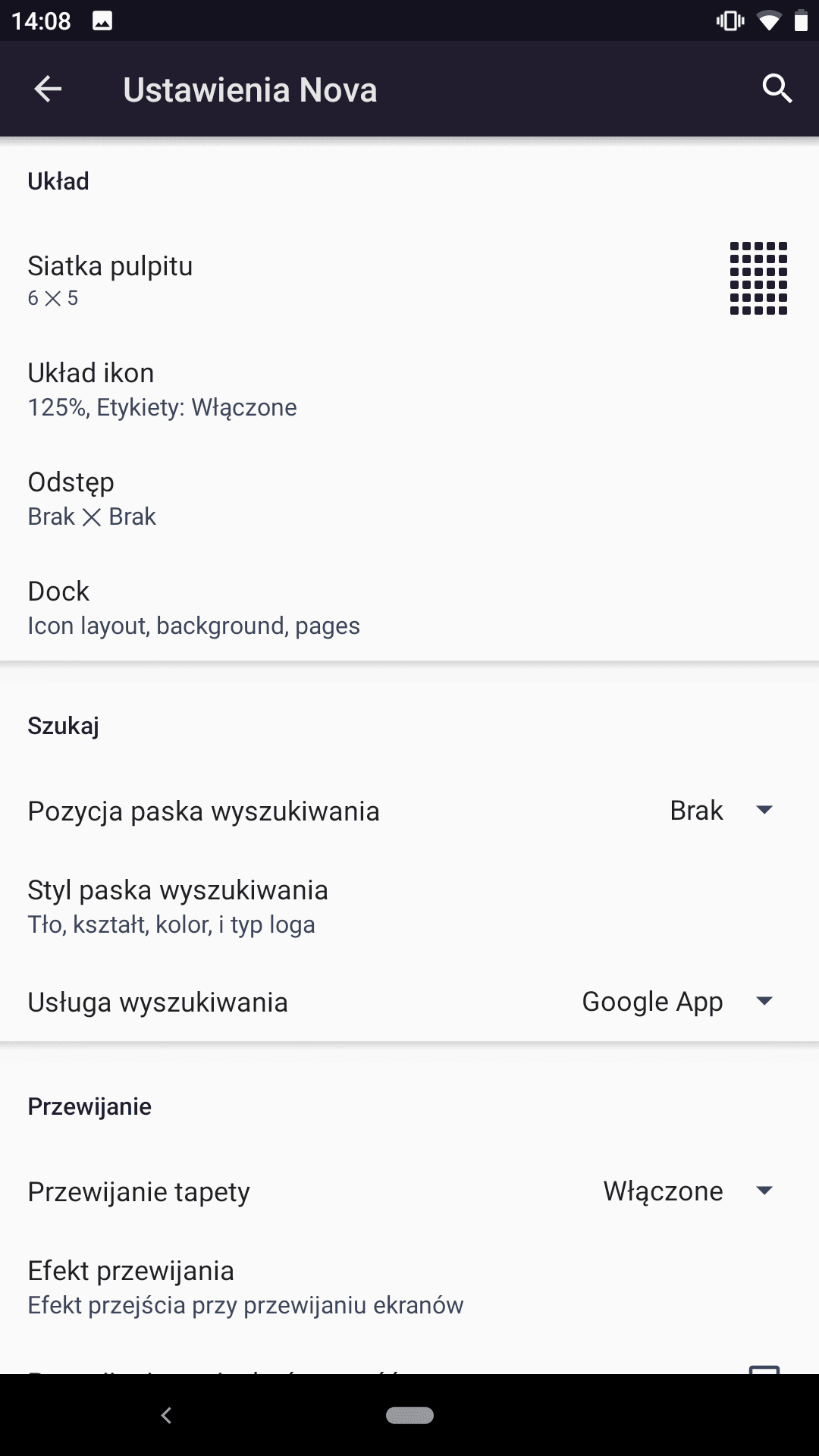Viewport: 819px width, 1456px height.
Task: Tap the image notification icon
Action: pyautogui.click(x=102, y=21)
